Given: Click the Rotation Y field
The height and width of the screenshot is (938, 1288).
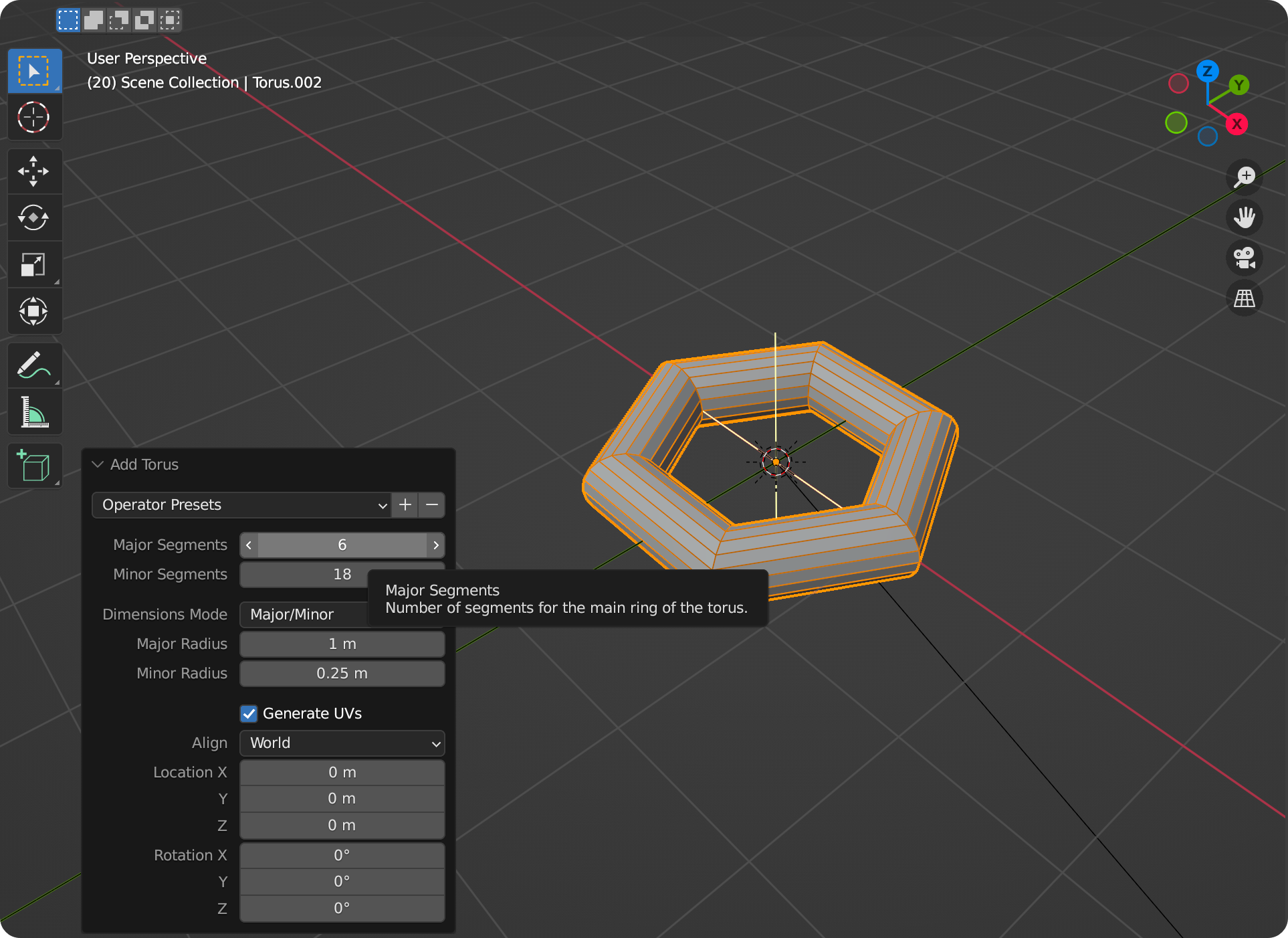Looking at the screenshot, I should 342,882.
